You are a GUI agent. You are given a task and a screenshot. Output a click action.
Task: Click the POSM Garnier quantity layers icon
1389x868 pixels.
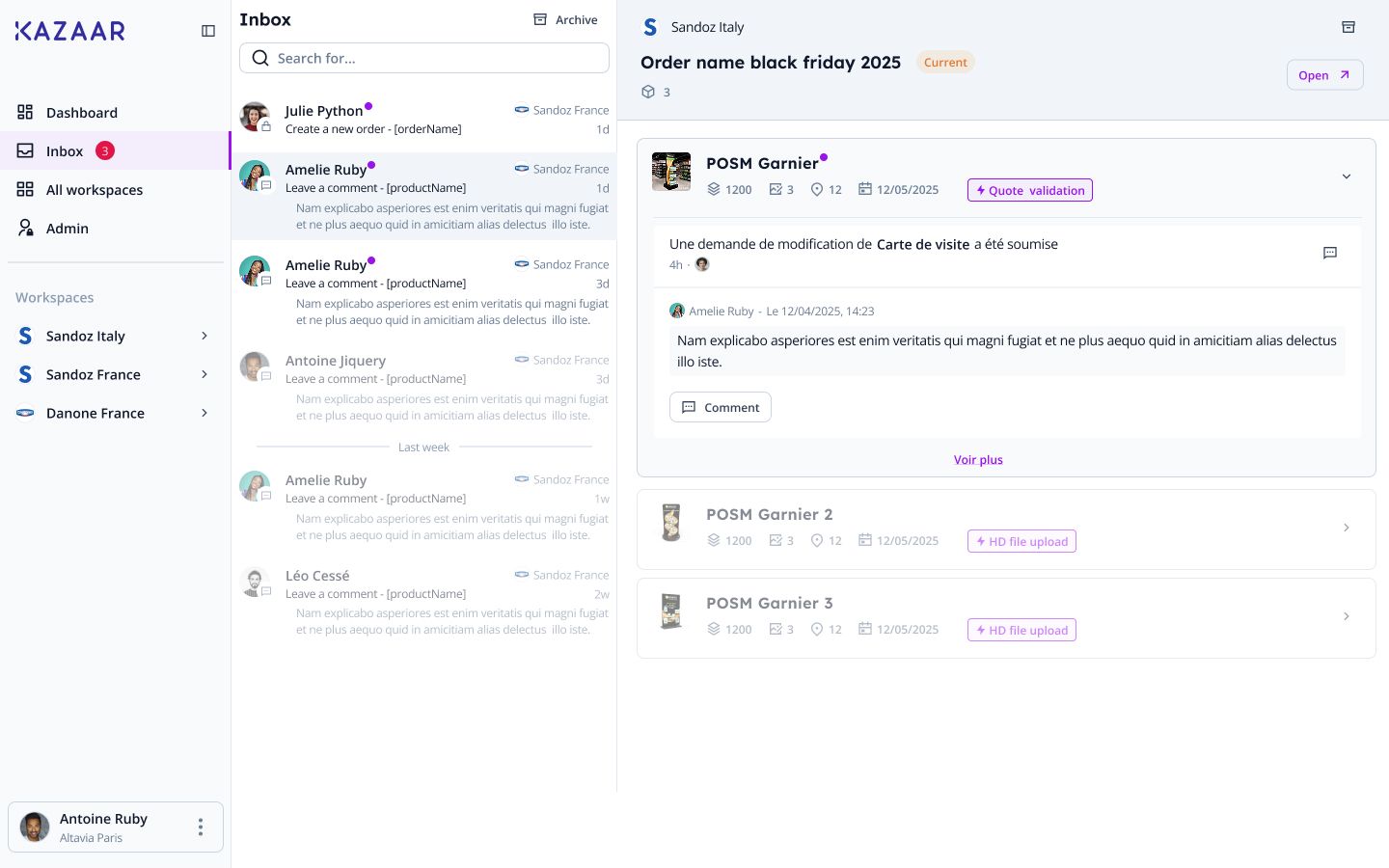point(714,189)
